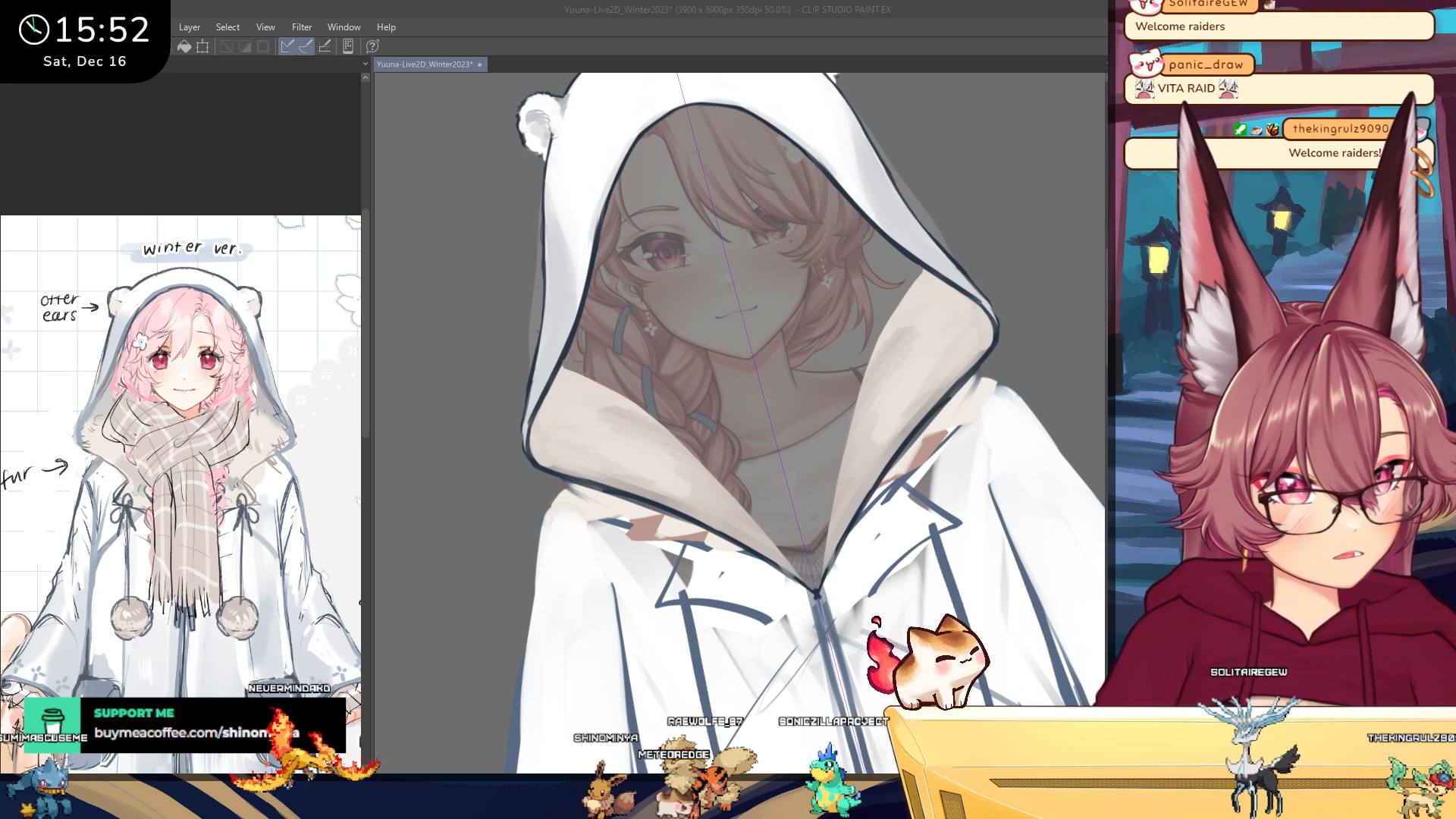
Task: Toggle Snap to Special Ruler
Action: tap(306, 47)
